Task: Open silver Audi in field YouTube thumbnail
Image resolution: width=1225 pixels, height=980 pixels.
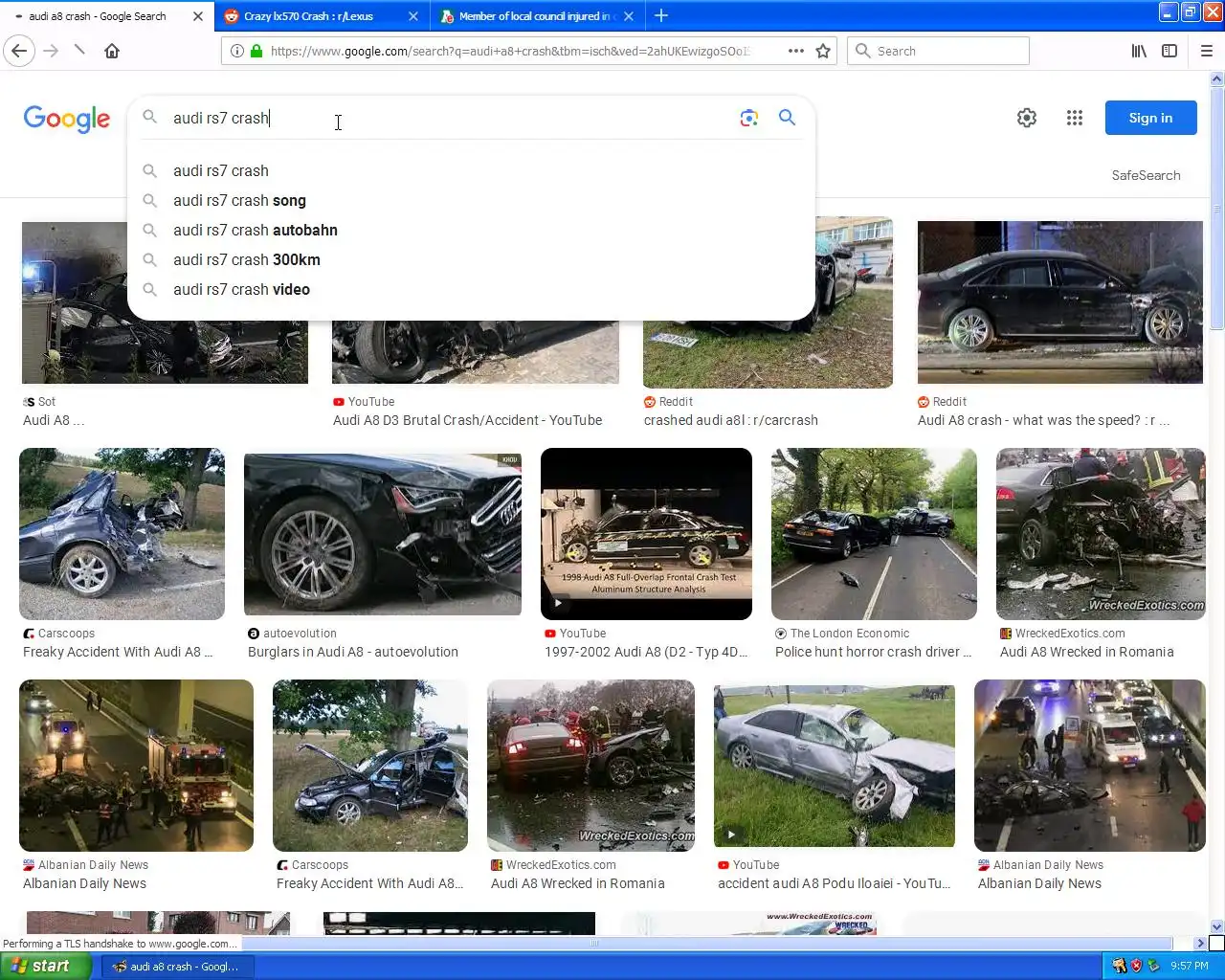Action: 835,766
